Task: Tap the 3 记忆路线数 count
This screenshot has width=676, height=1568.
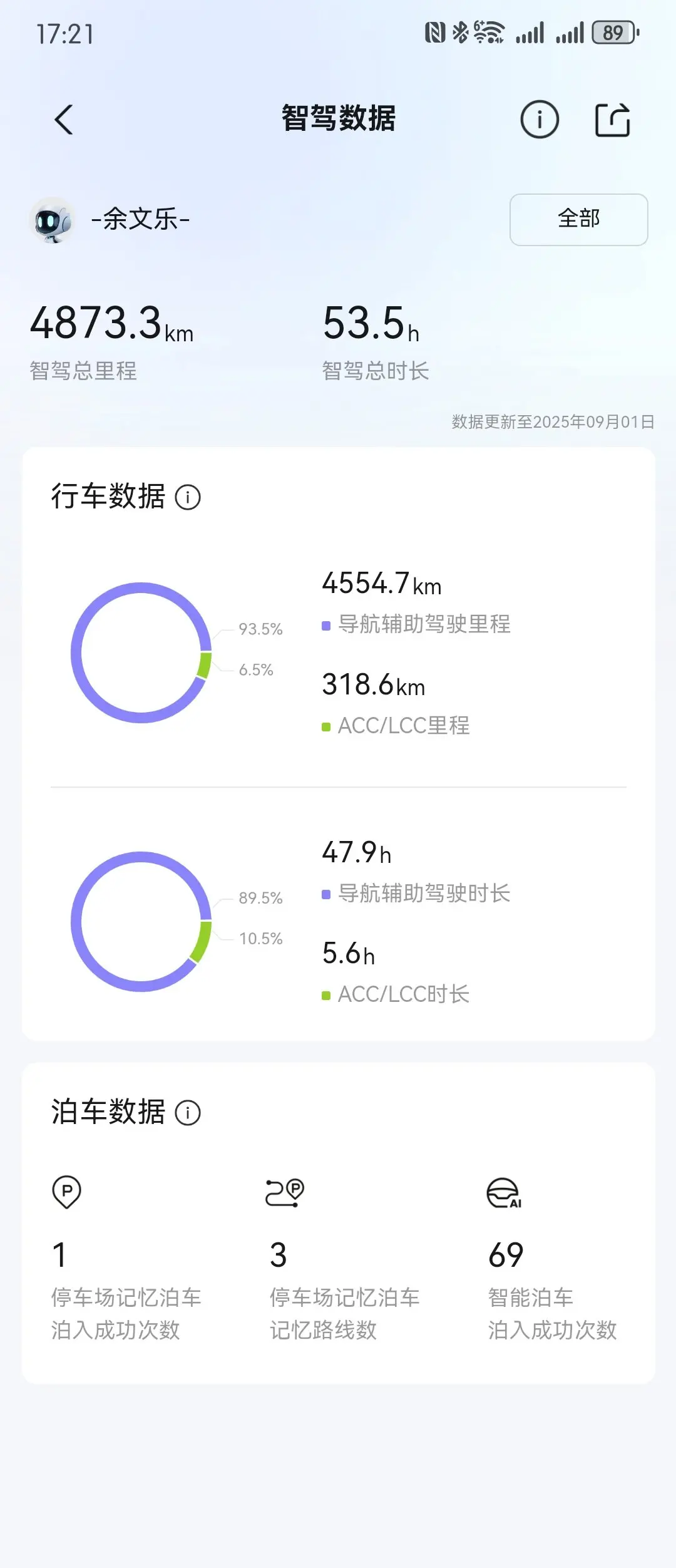Action: tap(279, 1255)
